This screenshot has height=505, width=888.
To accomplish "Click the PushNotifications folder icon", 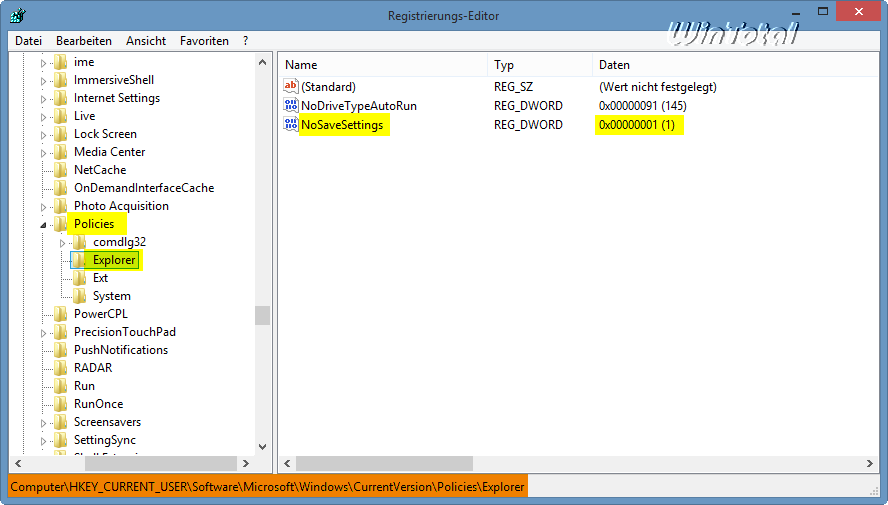I will coord(61,350).
